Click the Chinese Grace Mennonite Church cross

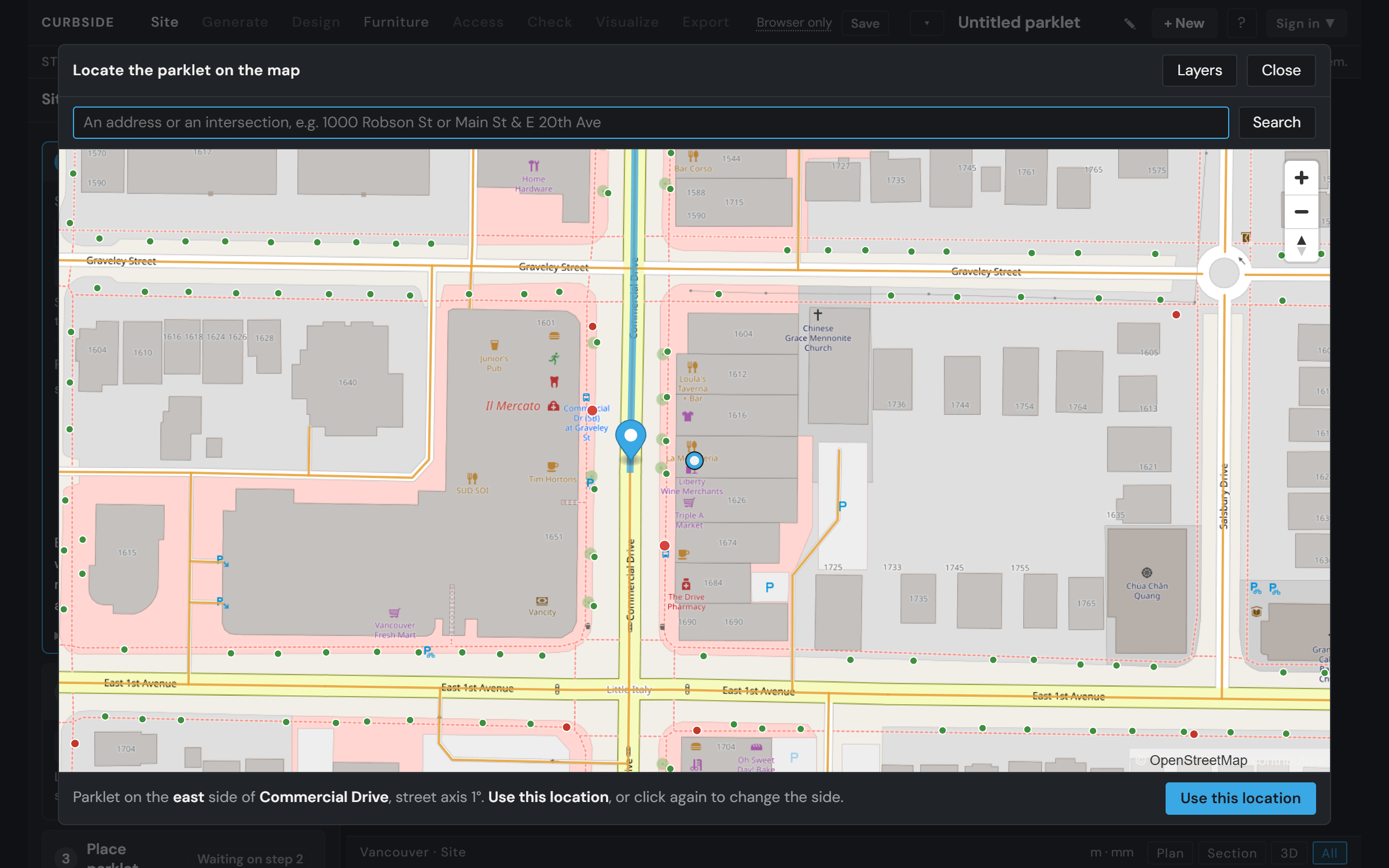(817, 315)
